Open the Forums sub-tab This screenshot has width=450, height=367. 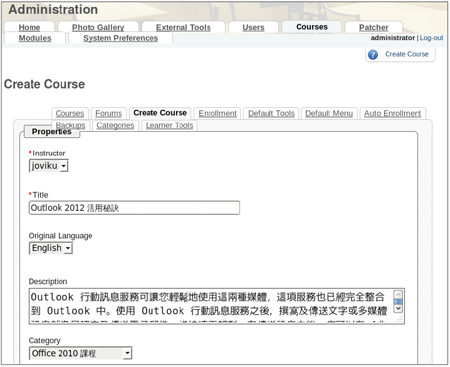point(109,113)
